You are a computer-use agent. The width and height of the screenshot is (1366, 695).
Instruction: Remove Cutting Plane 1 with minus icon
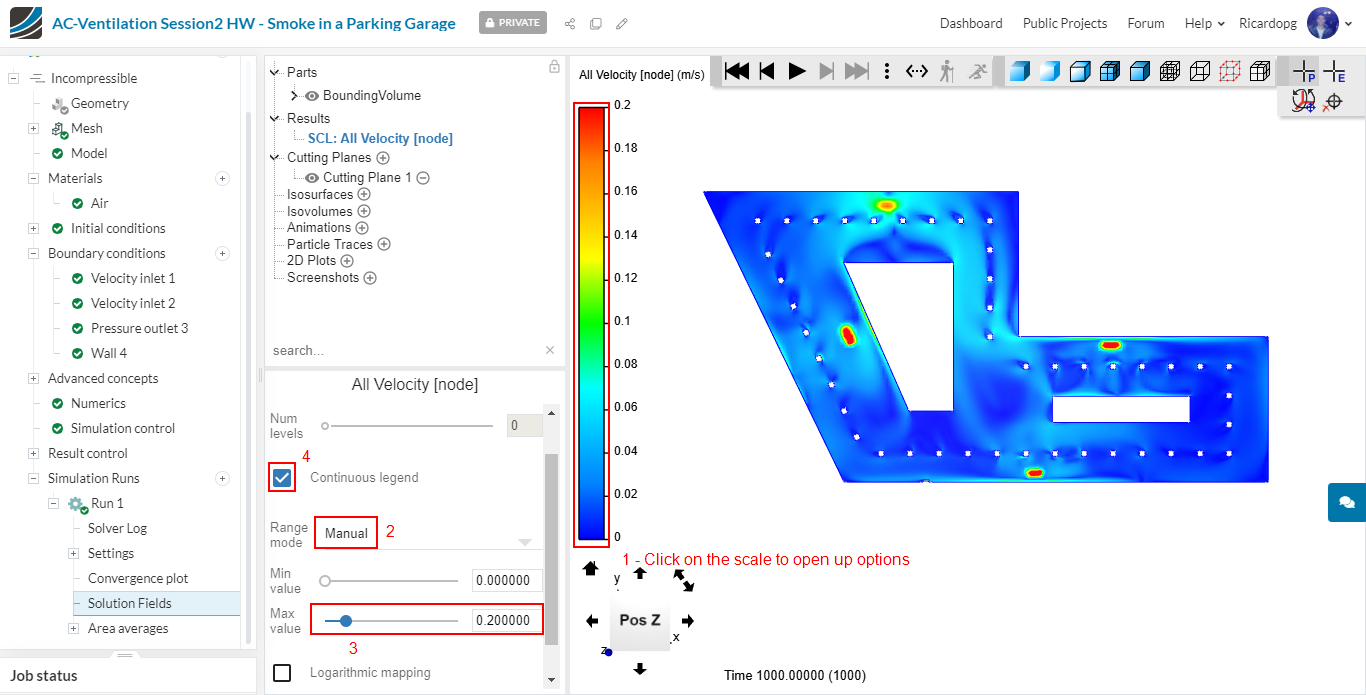coord(423,178)
